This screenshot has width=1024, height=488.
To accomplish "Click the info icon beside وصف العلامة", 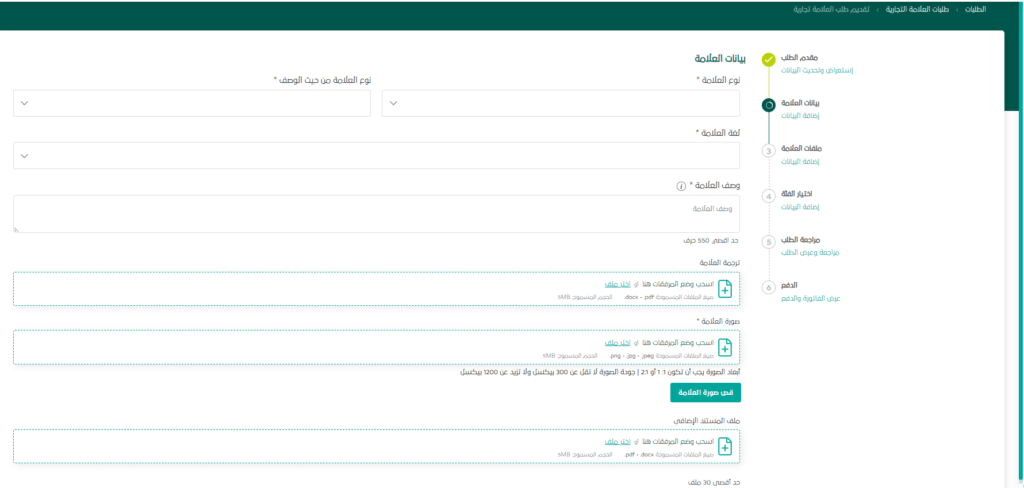I will click(x=681, y=185).
